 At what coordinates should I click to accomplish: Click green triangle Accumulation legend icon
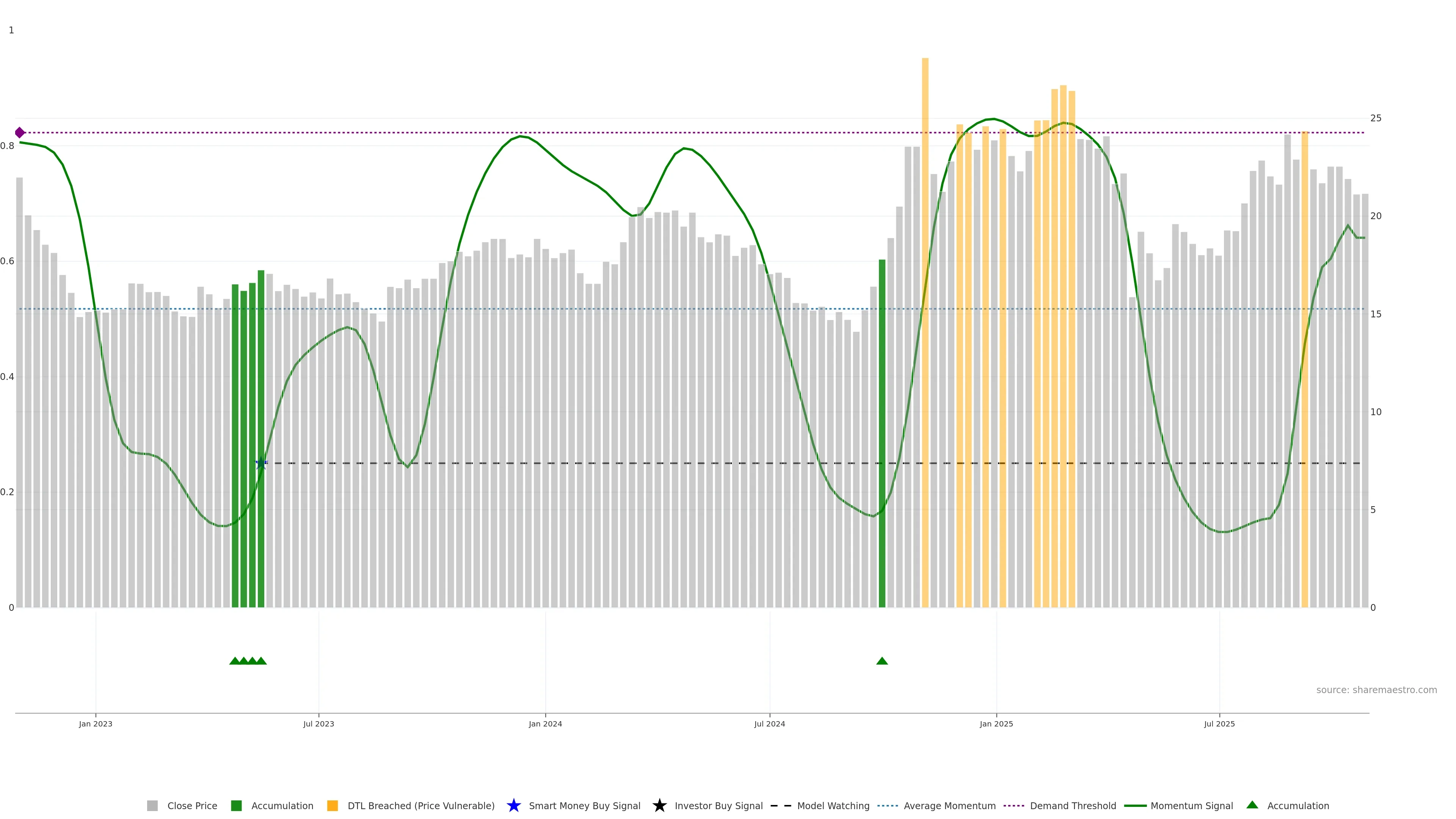(x=1252, y=805)
